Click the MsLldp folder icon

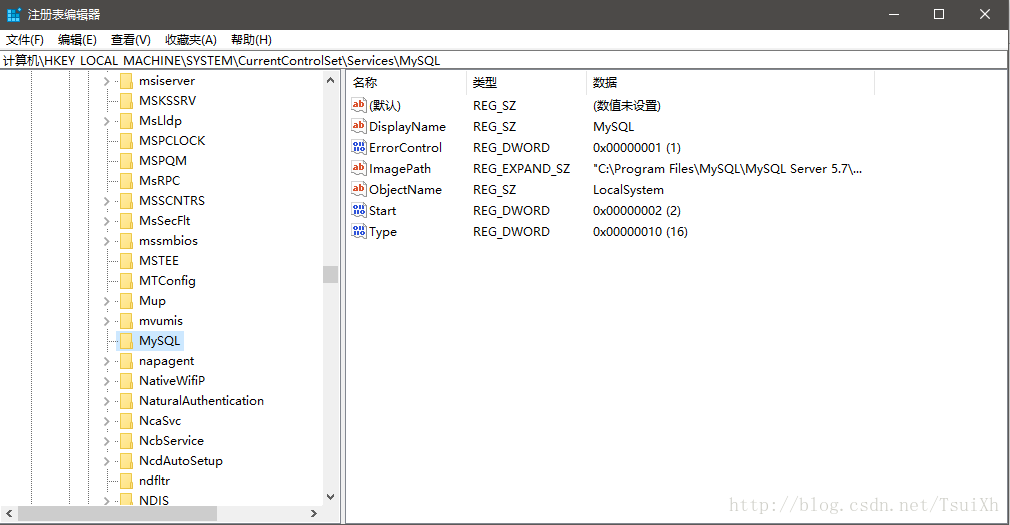(126, 121)
